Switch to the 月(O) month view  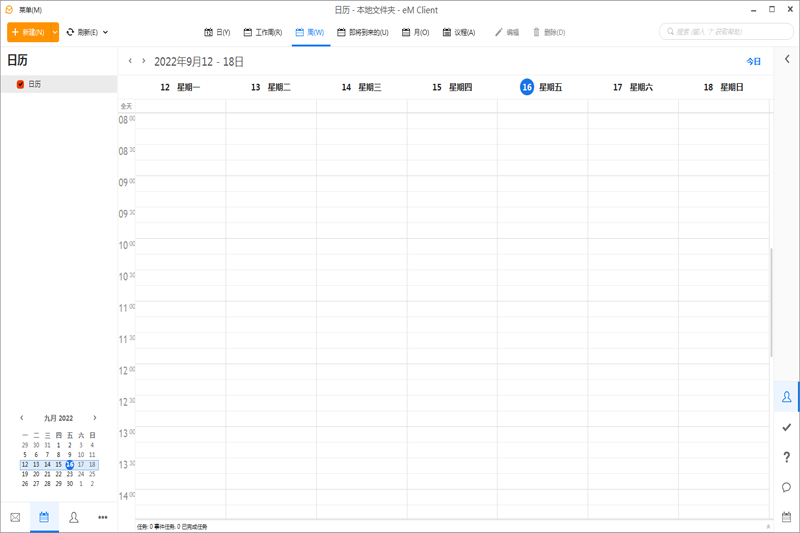(414, 32)
